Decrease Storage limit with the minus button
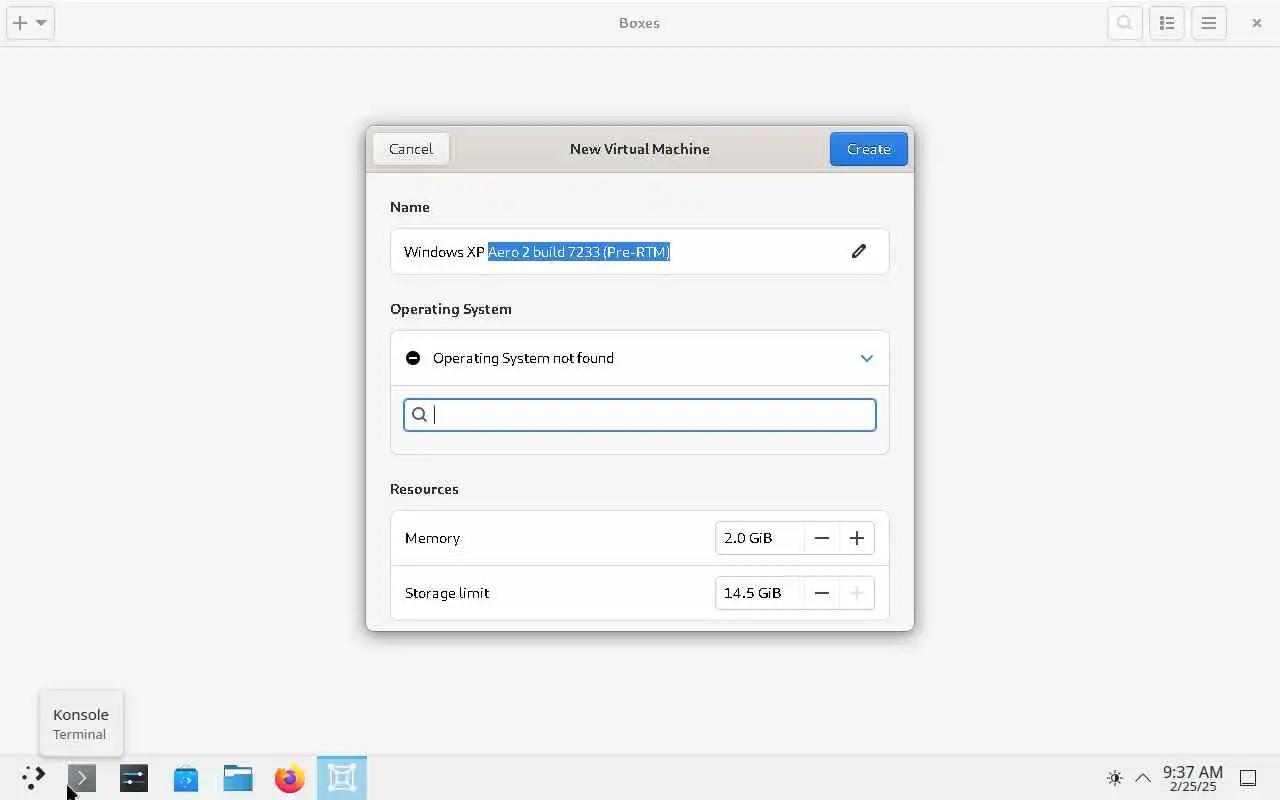1280x800 pixels. pyautogui.click(x=821, y=593)
